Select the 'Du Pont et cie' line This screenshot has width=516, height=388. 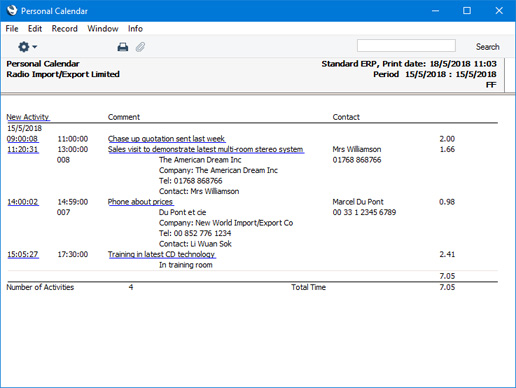click(x=182, y=212)
